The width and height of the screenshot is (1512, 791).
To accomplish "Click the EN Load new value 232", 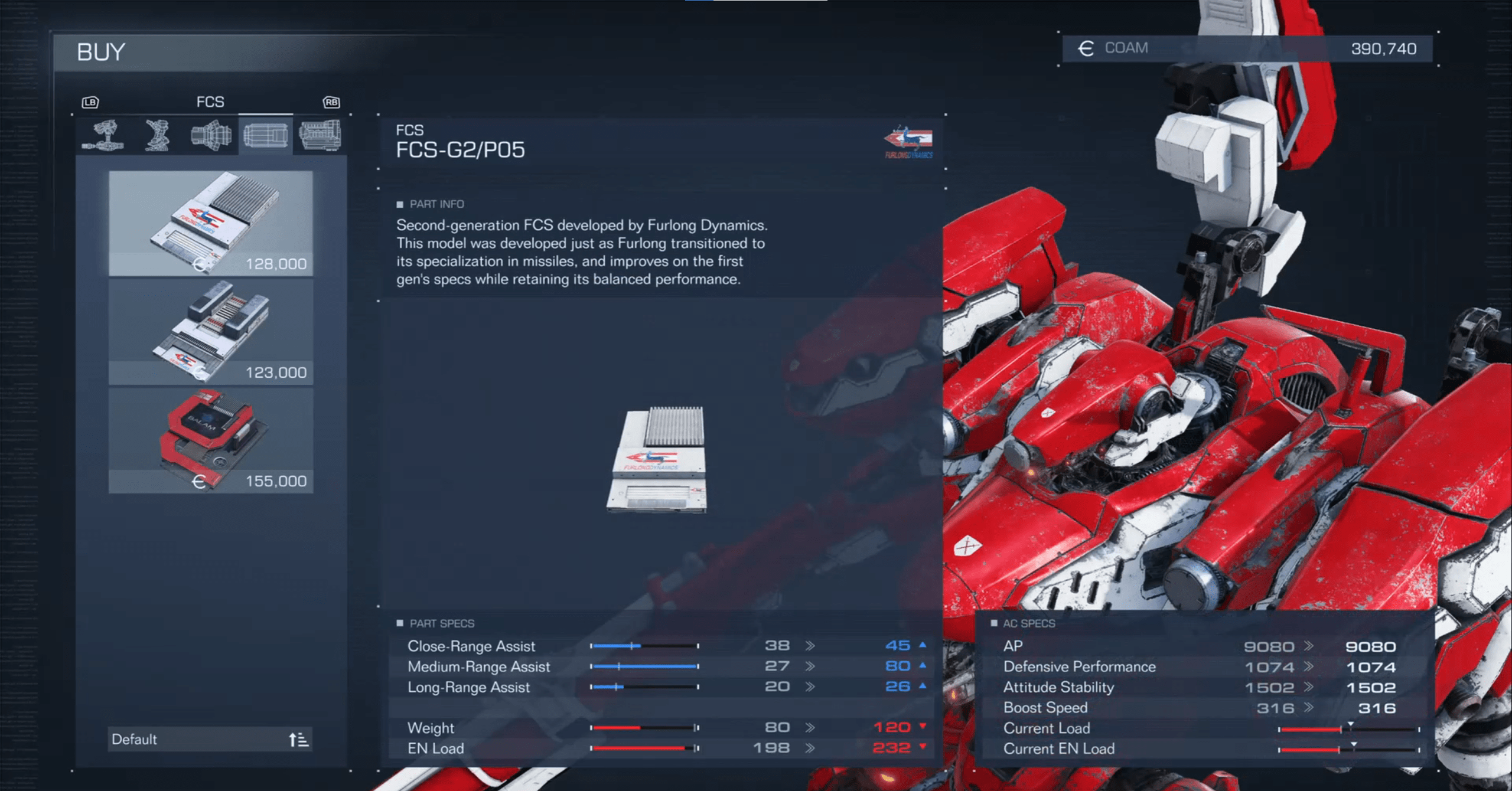I will pyautogui.click(x=892, y=748).
